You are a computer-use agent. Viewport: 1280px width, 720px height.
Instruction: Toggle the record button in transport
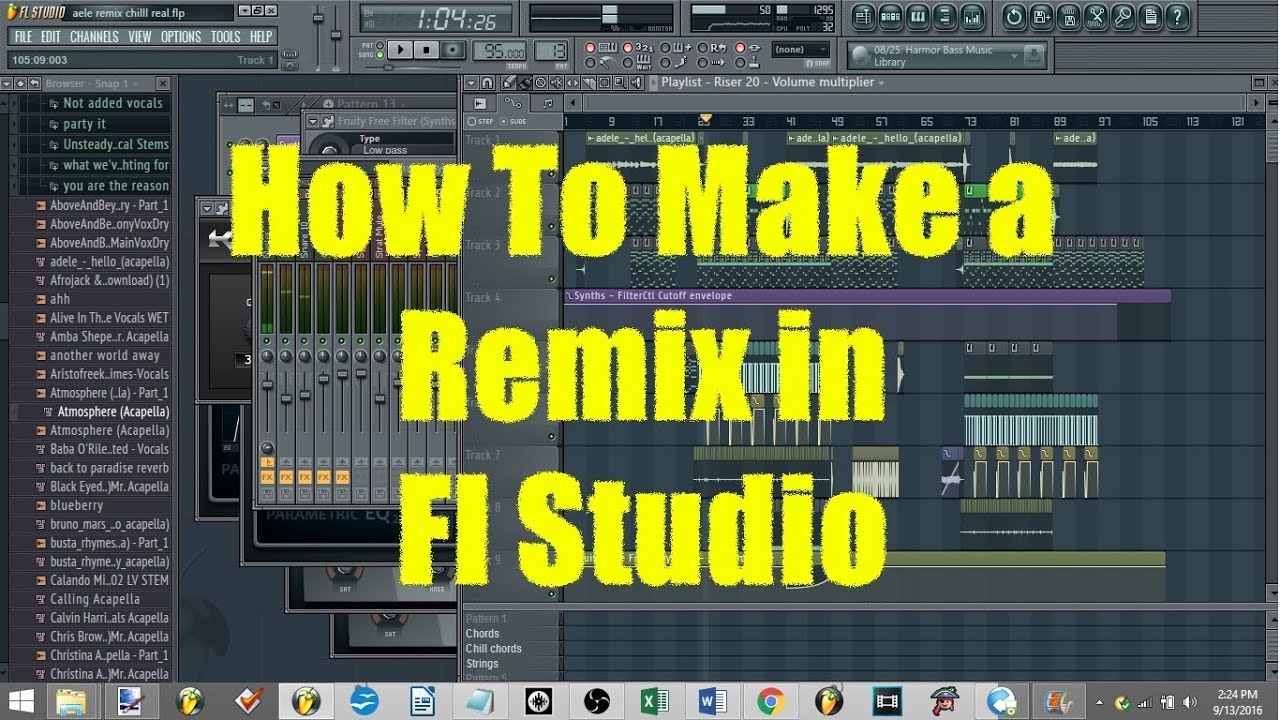452,50
